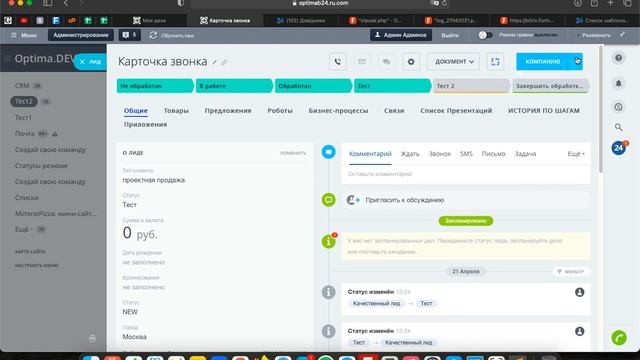This screenshot has height=360, width=640.
Task: Expand the Ещё dropdown in timeline
Action: point(576,154)
